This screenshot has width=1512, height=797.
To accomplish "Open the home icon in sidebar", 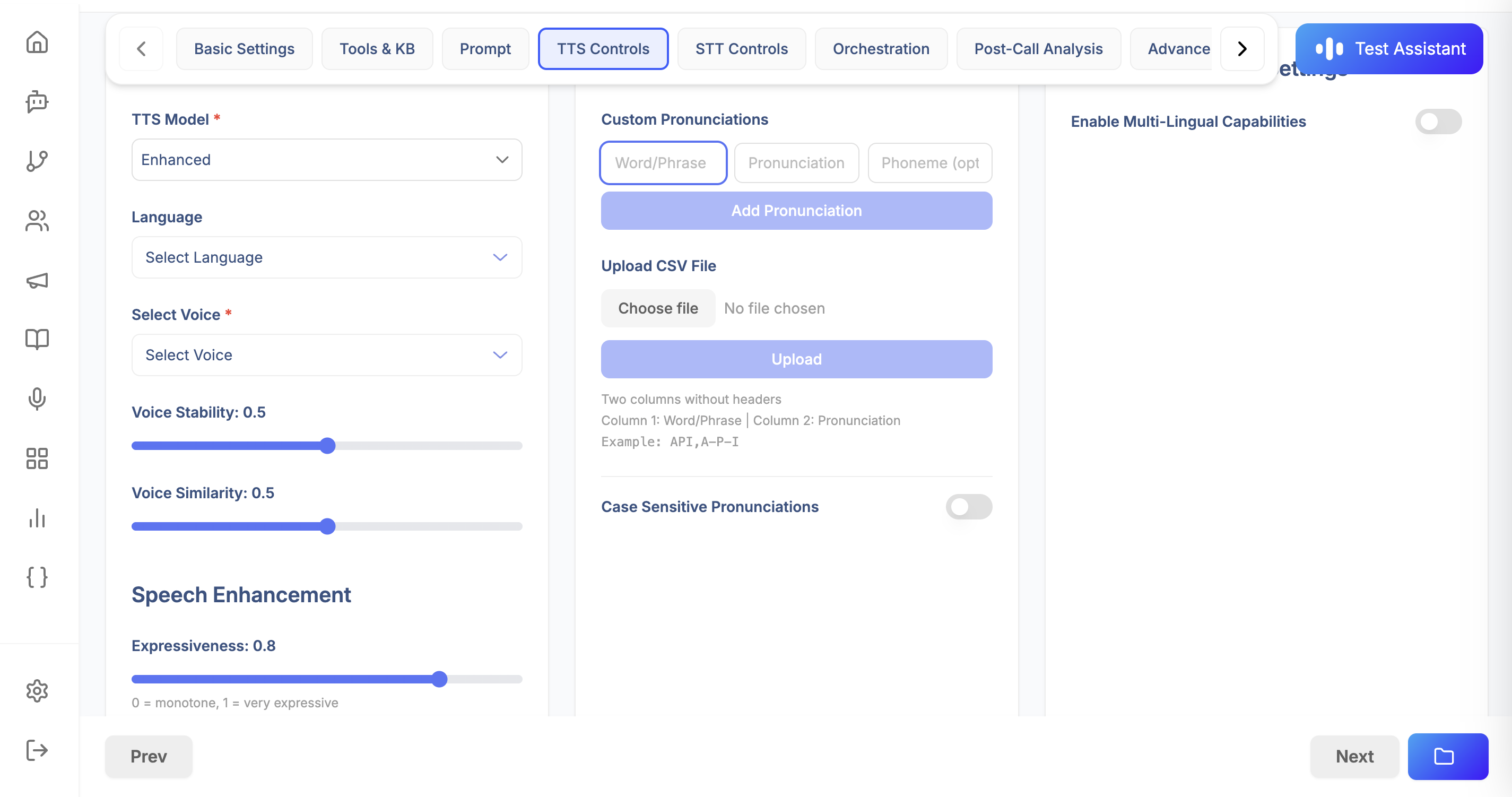I will (37, 42).
